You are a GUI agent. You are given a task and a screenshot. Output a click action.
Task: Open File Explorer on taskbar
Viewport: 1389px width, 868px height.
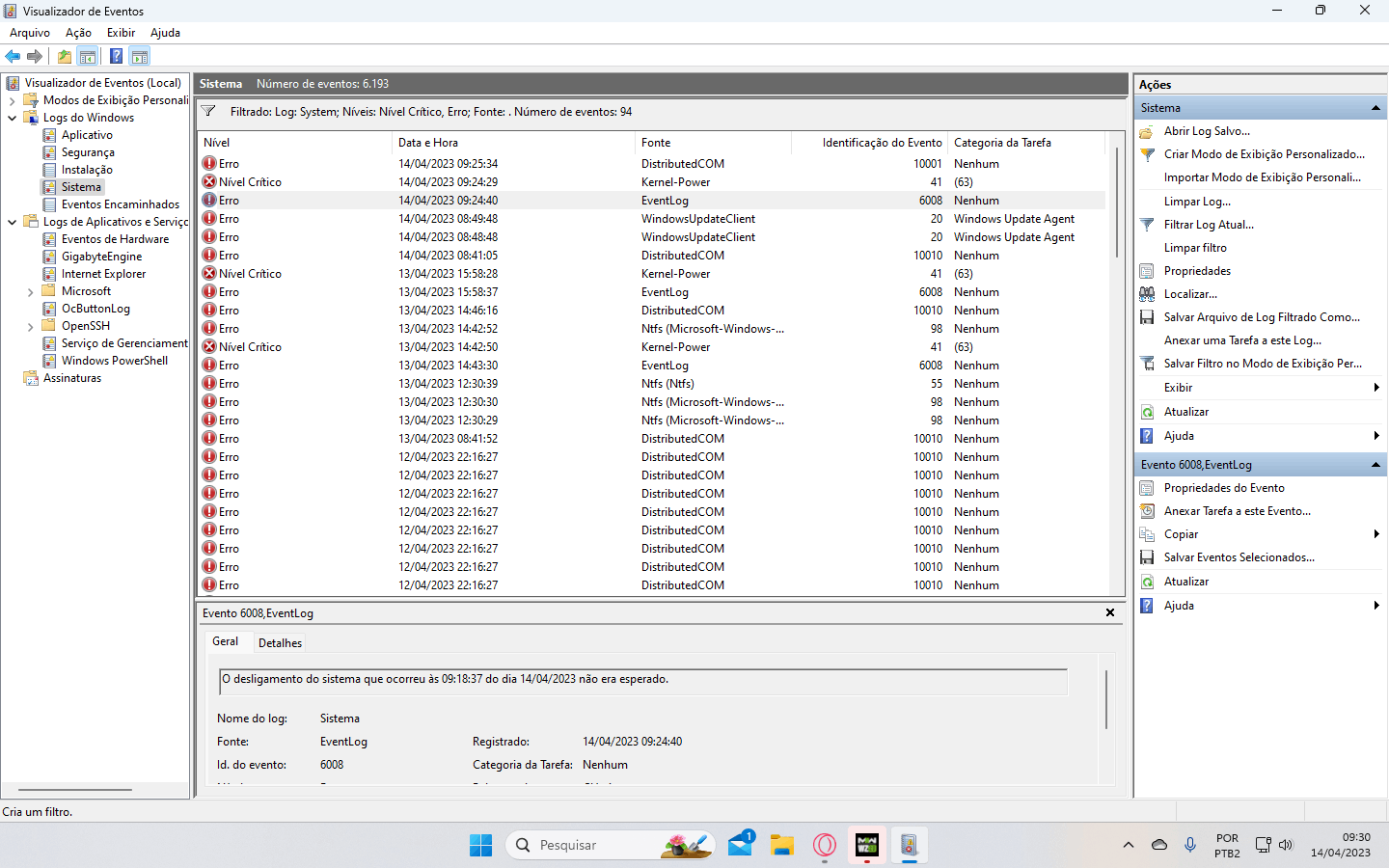tap(782, 845)
